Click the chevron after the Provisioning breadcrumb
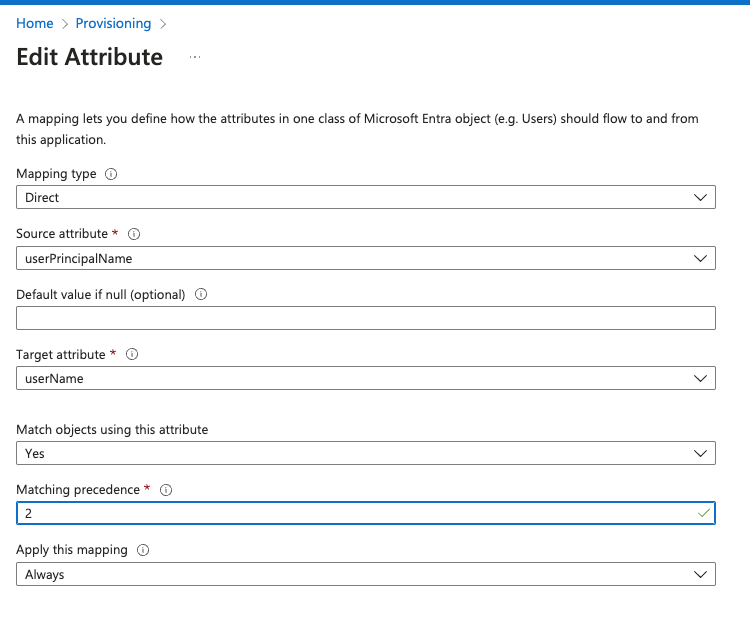Screen dimensions: 750x637 pos(163,24)
